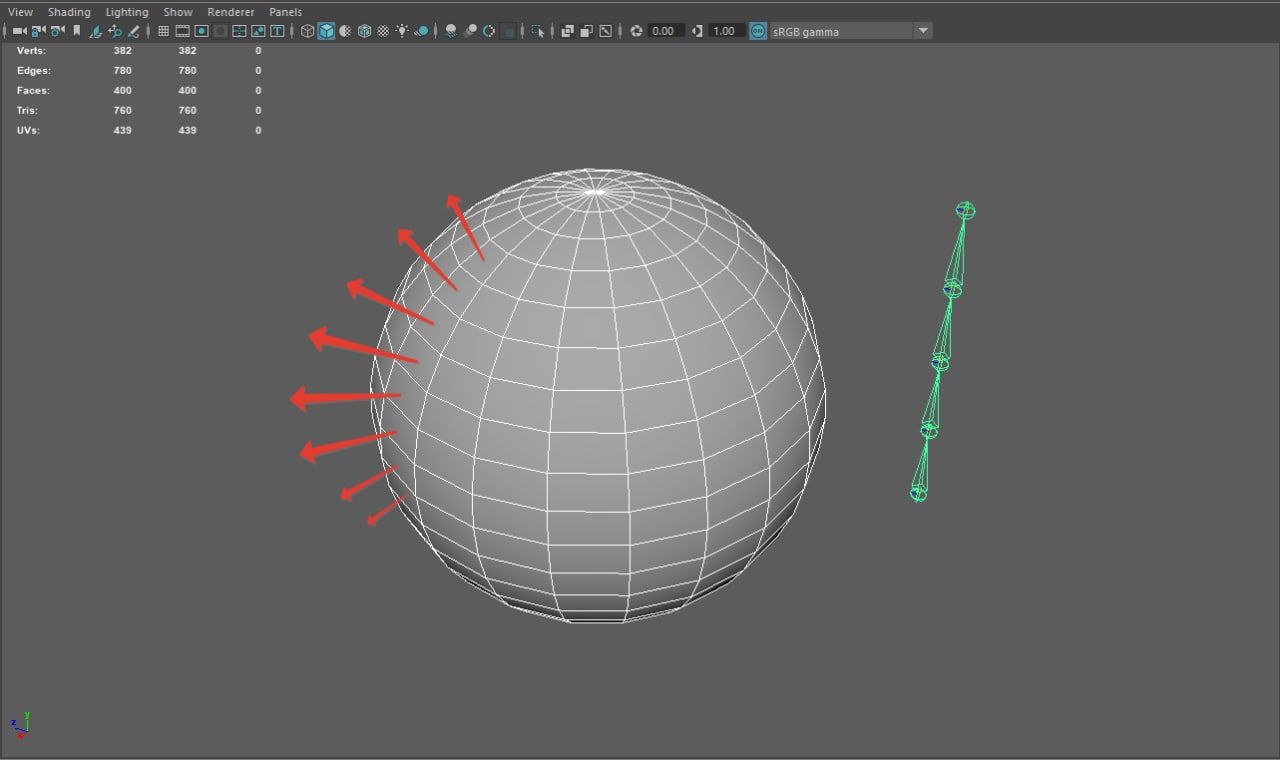Screen dimensions: 1280x760
Task: Open the Panels menu
Action: pos(285,12)
